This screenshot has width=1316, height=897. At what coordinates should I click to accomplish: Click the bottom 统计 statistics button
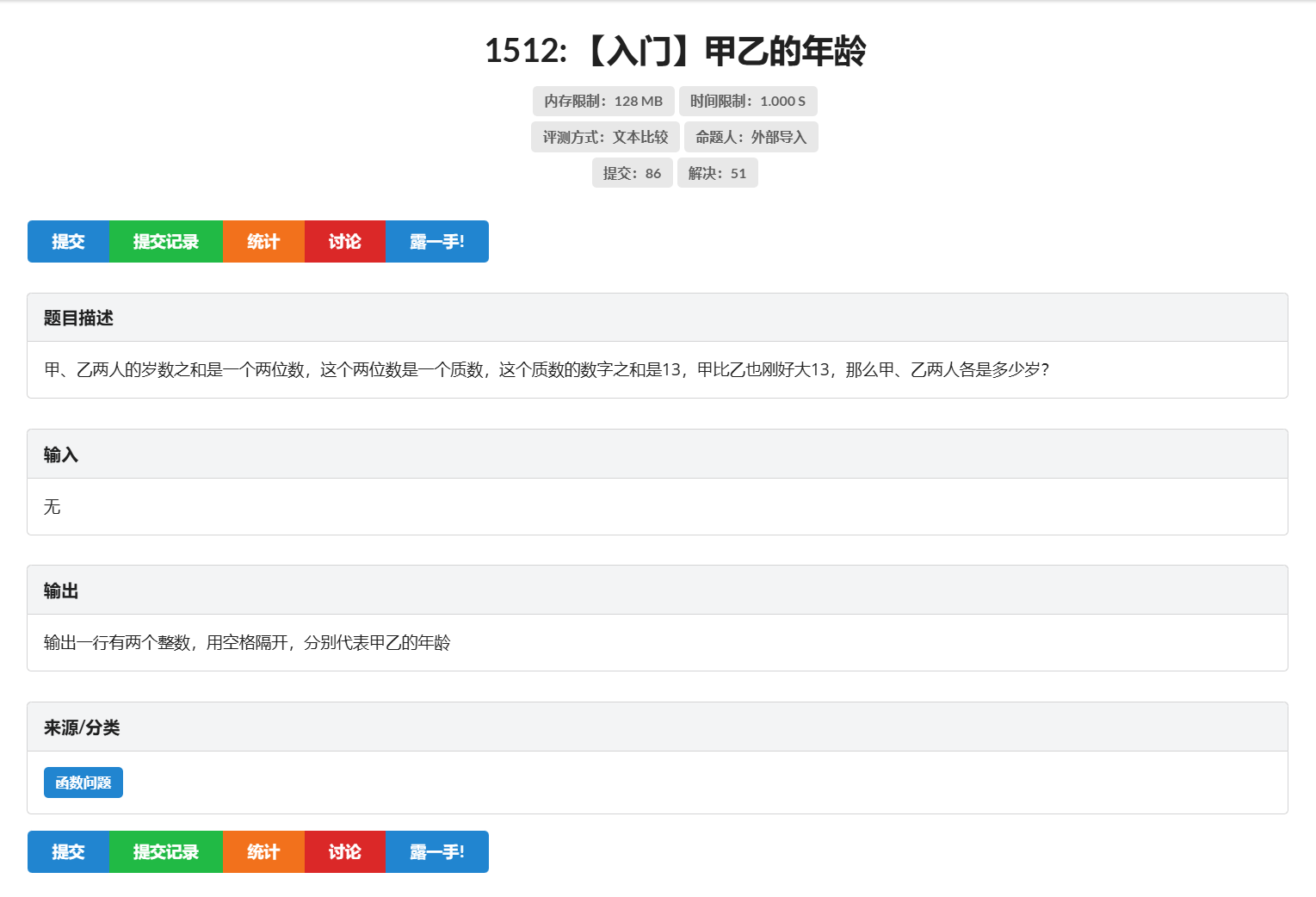(263, 851)
